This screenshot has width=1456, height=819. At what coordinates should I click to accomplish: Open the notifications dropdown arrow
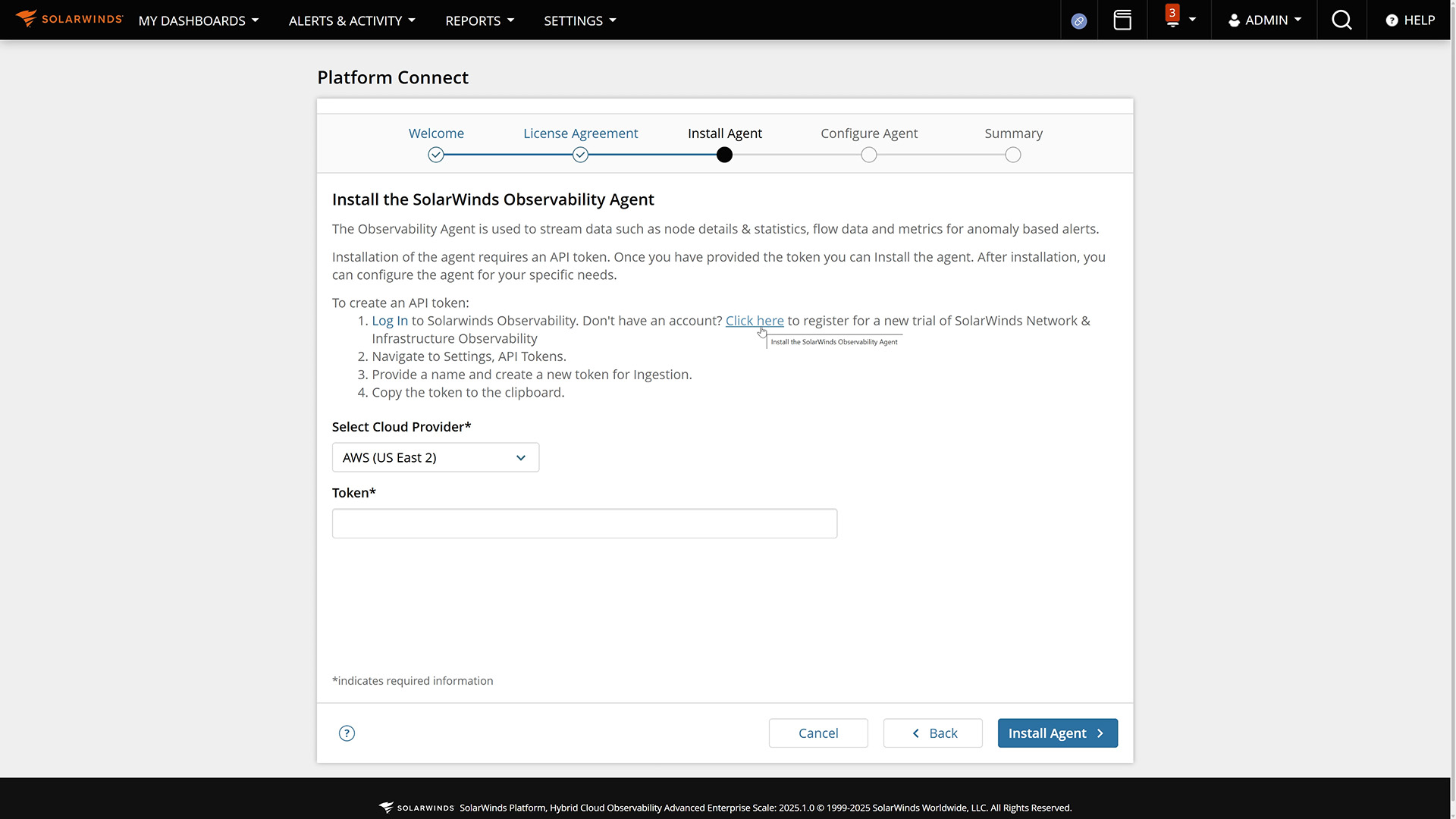(x=1191, y=20)
